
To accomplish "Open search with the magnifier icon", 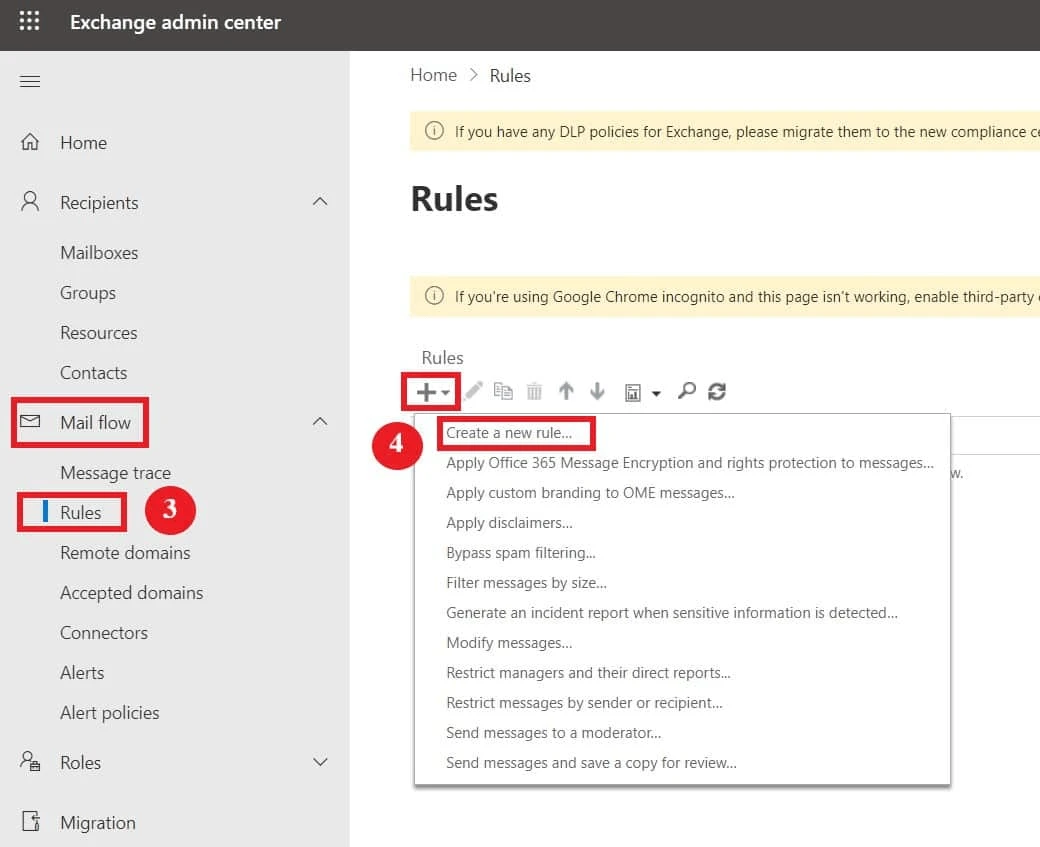I will tap(686, 391).
